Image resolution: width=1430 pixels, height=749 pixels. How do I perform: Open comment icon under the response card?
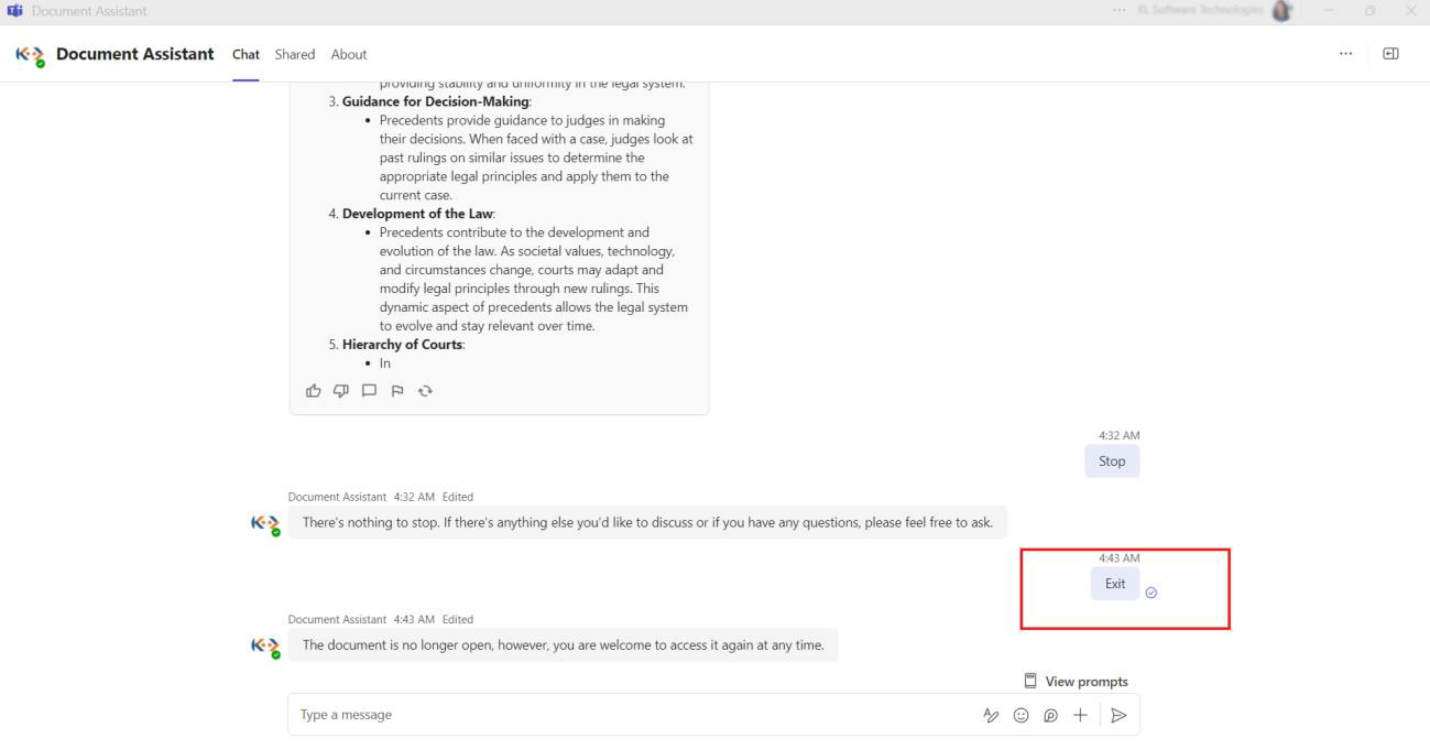369,391
